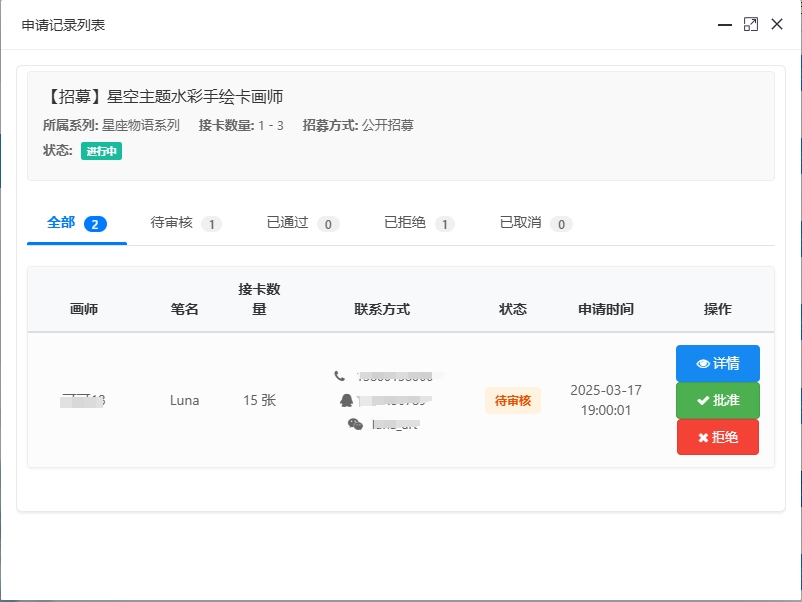The height and width of the screenshot is (602, 802).
Task: Select the 已拒绝 tab
Action: (x=419, y=223)
